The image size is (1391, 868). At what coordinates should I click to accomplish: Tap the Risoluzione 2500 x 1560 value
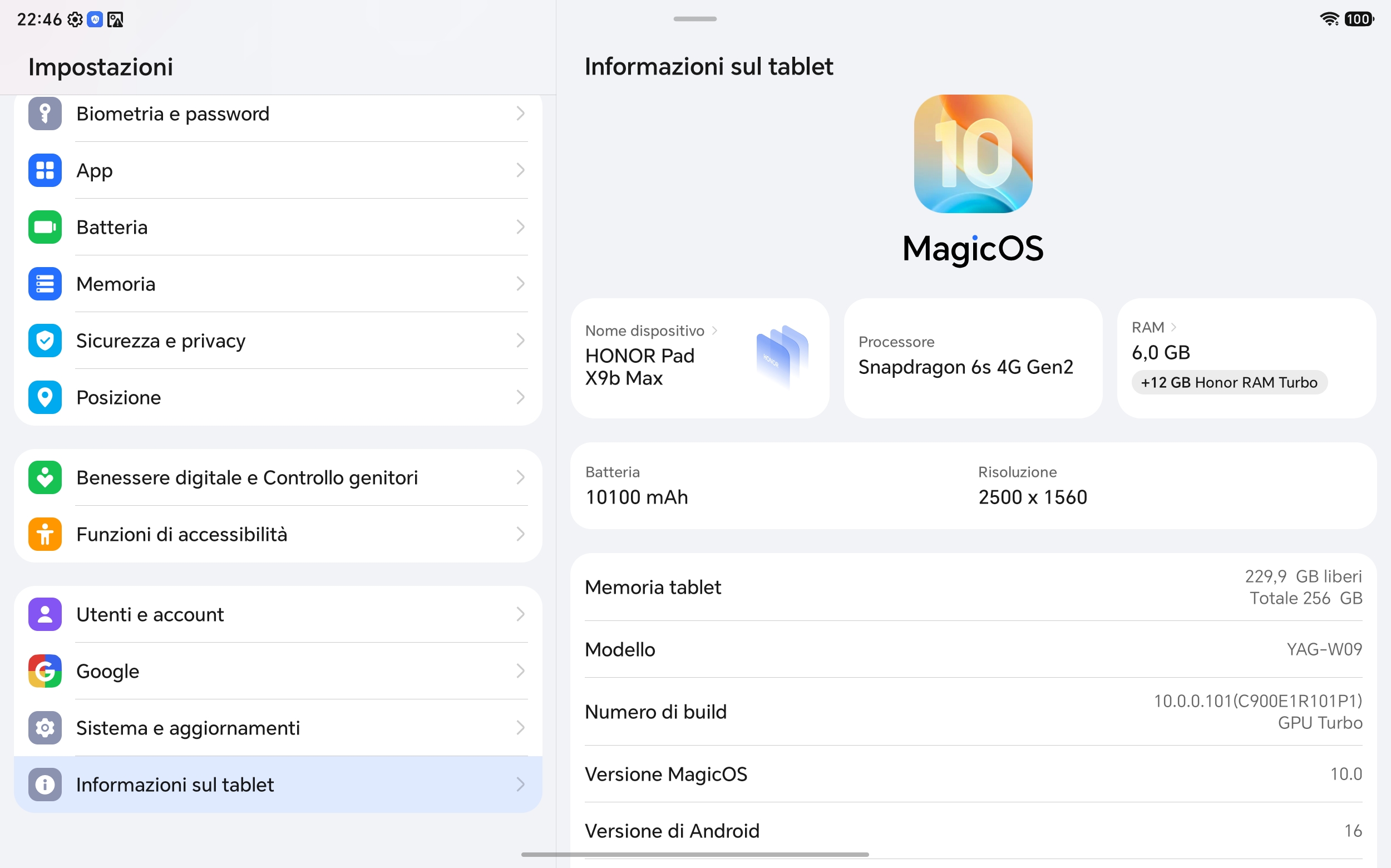pos(1033,497)
